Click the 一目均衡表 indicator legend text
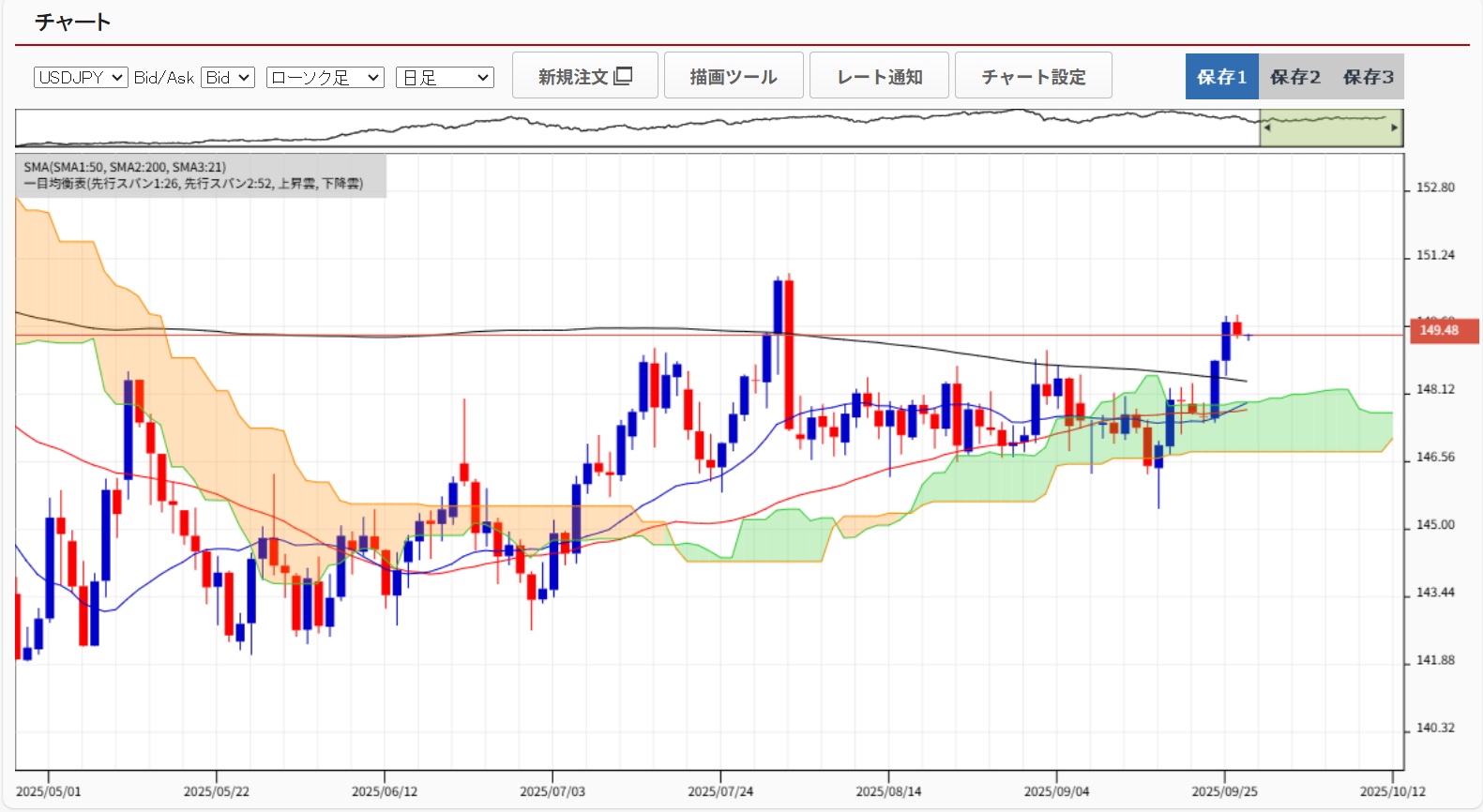 point(193,184)
